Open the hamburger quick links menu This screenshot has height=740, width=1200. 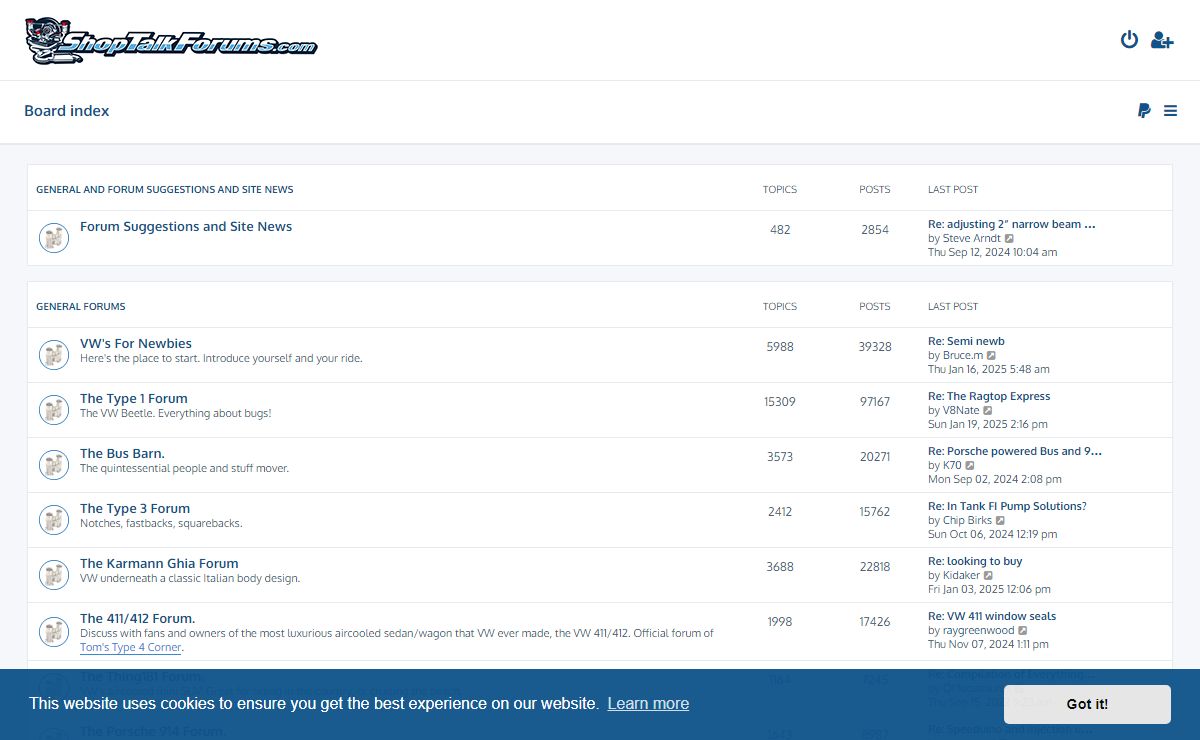1170,111
